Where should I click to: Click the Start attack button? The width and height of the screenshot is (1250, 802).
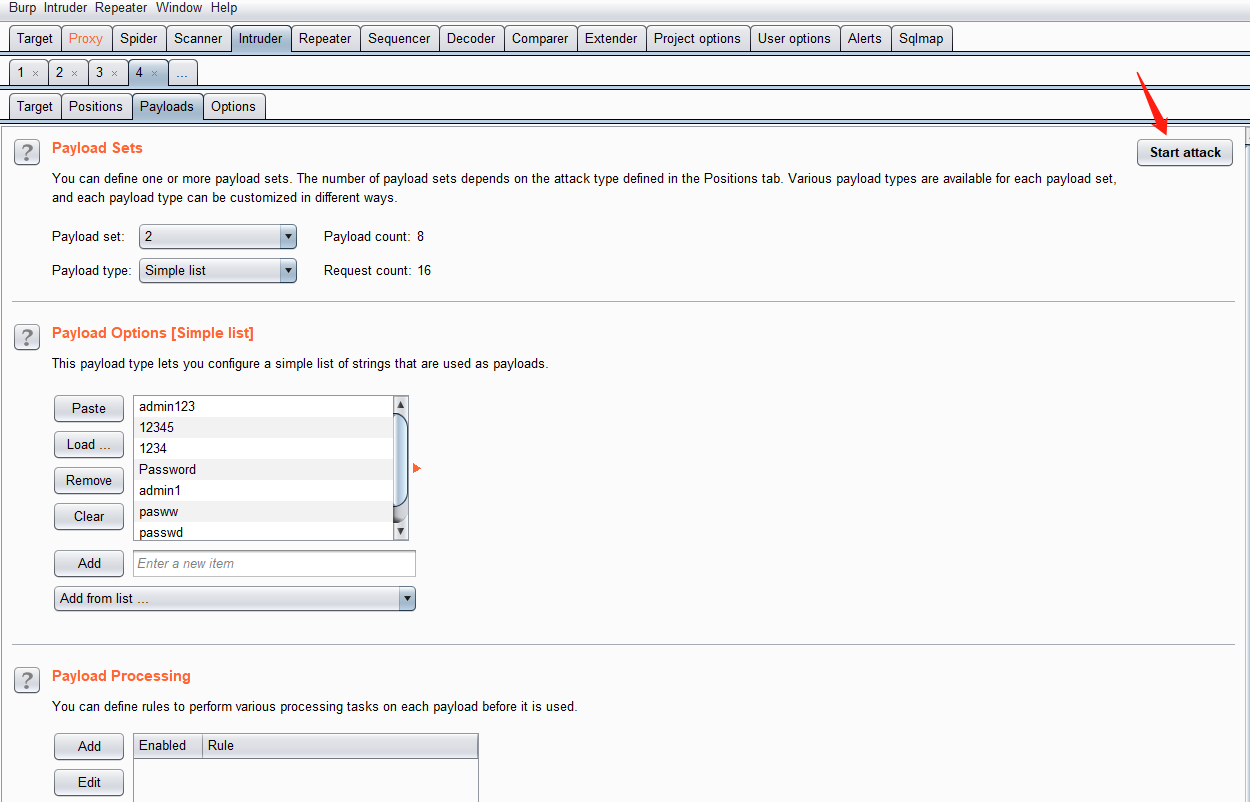pos(1185,152)
